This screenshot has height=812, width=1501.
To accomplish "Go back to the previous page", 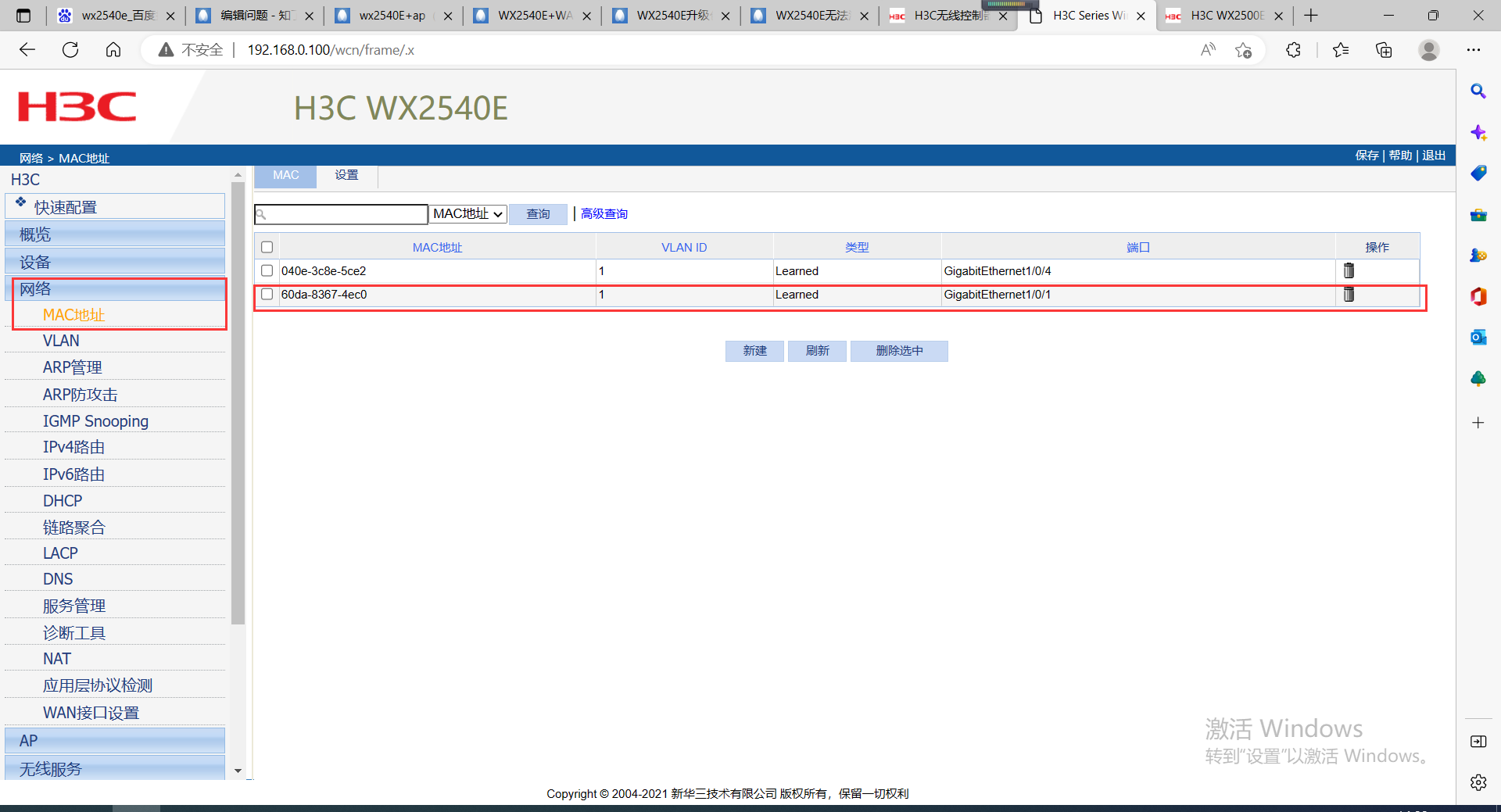I will point(27,50).
